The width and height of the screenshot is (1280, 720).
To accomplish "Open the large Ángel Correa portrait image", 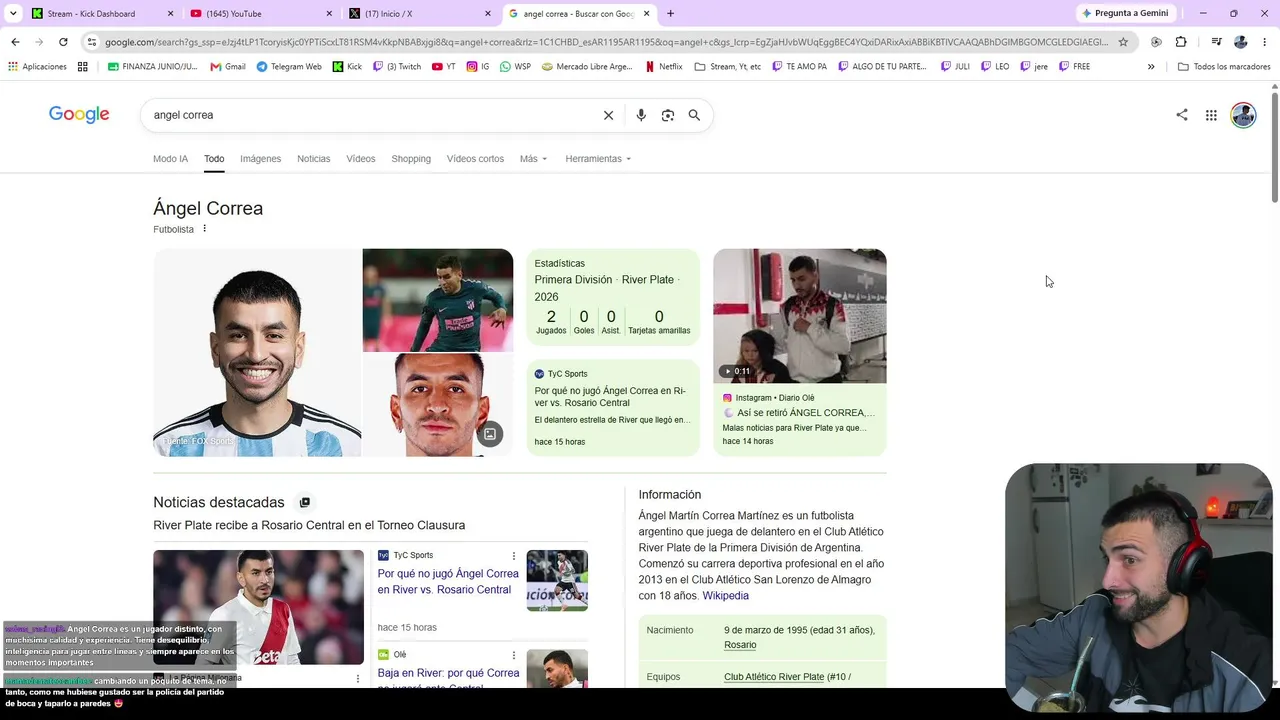I will coord(257,353).
